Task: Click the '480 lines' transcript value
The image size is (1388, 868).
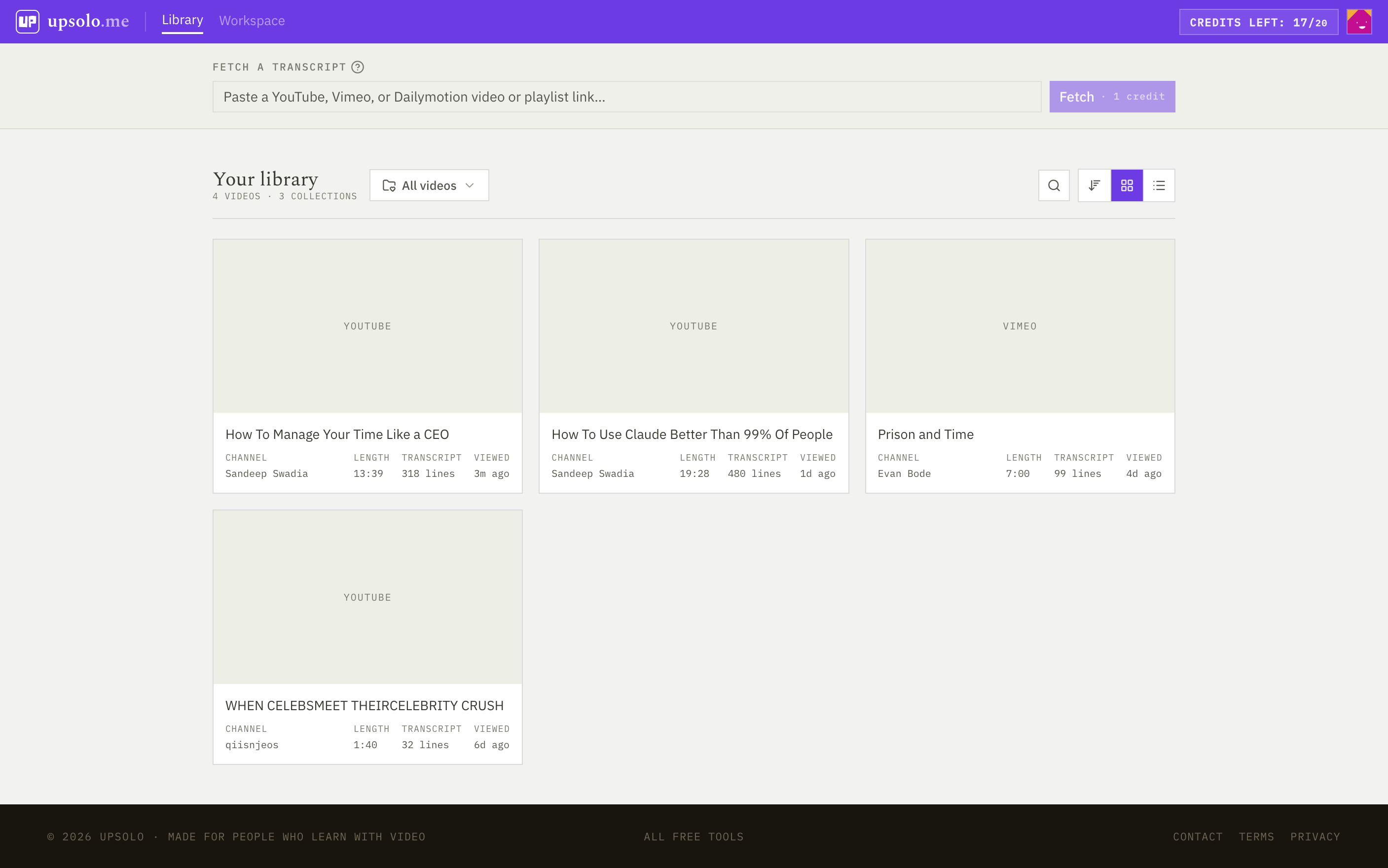Action: pyautogui.click(x=754, y=473)
